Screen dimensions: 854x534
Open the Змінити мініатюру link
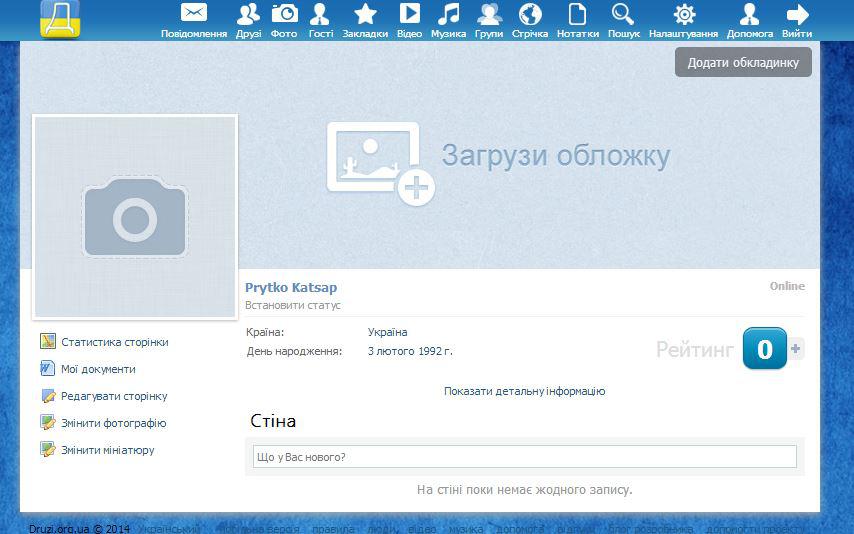(108, 450)
